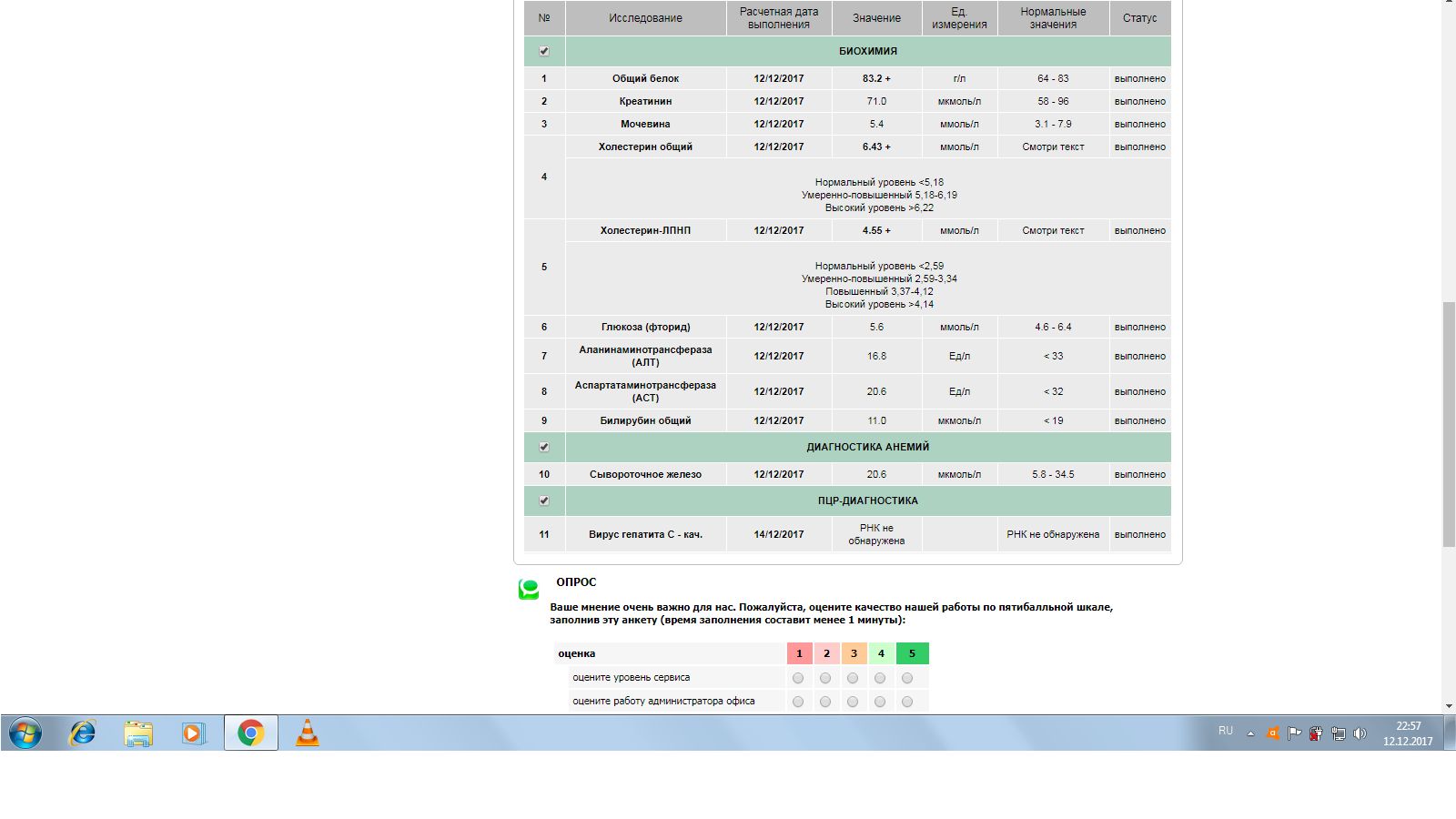Image resolution: width=1456 pixels, height=819 pixels.
Task: Open the Action Center flag icon
Action: point(1294,733)
